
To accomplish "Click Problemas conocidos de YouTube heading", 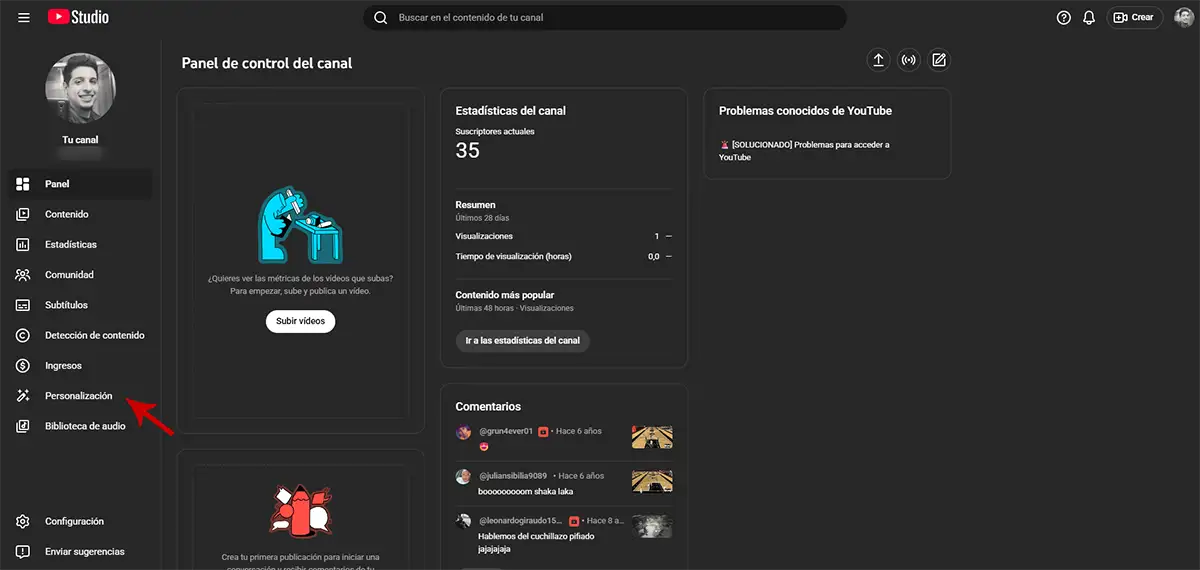I will pyautogui.click(x=805, y=111).
